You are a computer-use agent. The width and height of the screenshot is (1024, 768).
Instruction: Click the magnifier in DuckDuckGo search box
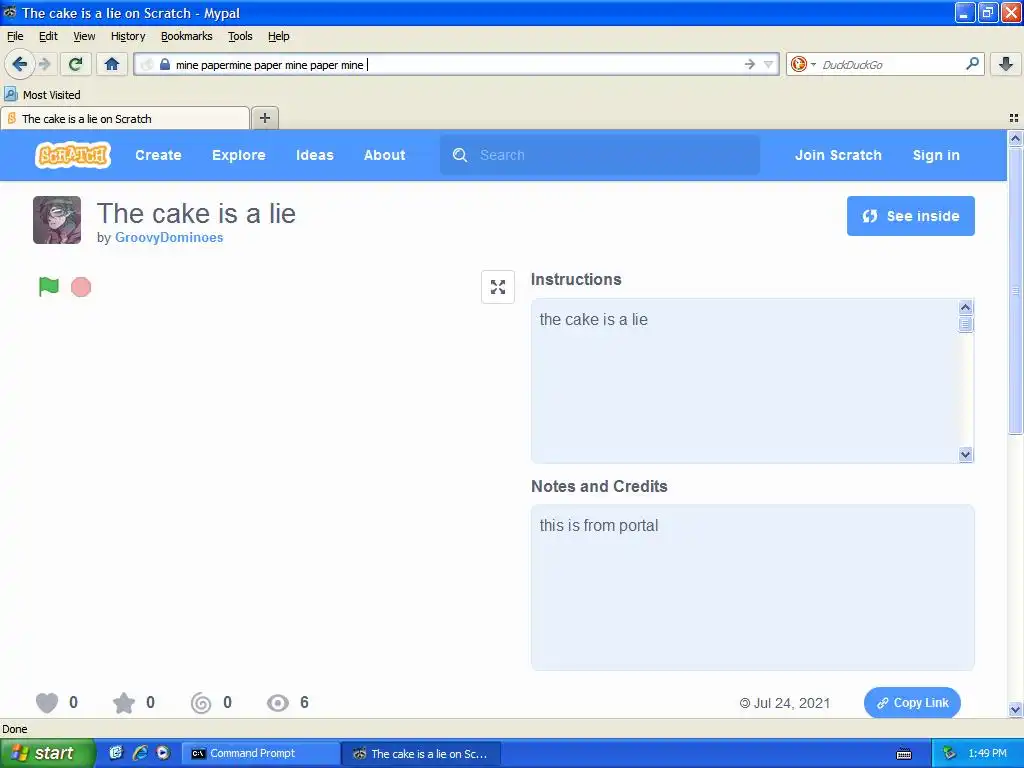point(972,64)
